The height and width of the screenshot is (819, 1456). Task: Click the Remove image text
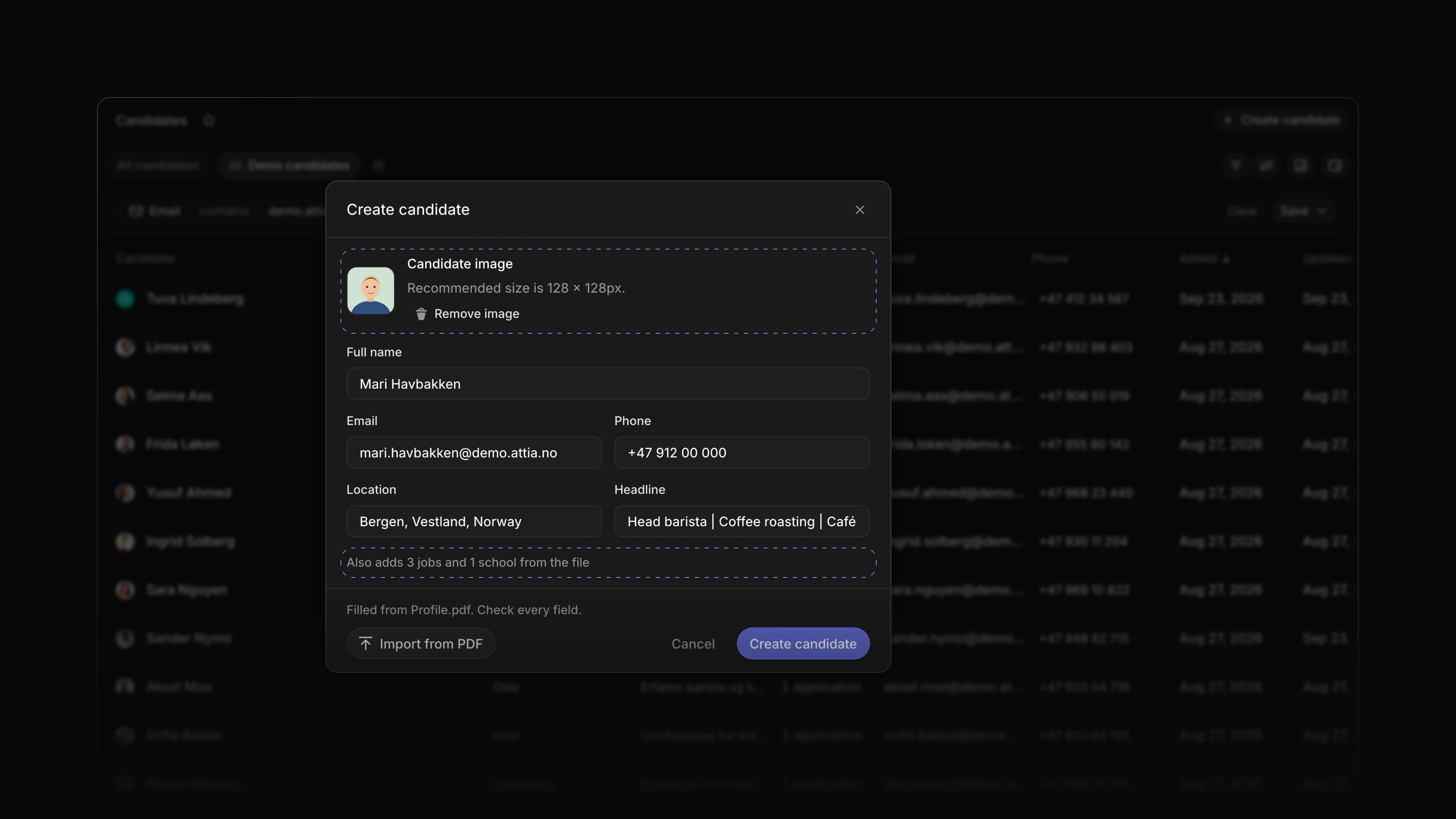pos(477,314)
